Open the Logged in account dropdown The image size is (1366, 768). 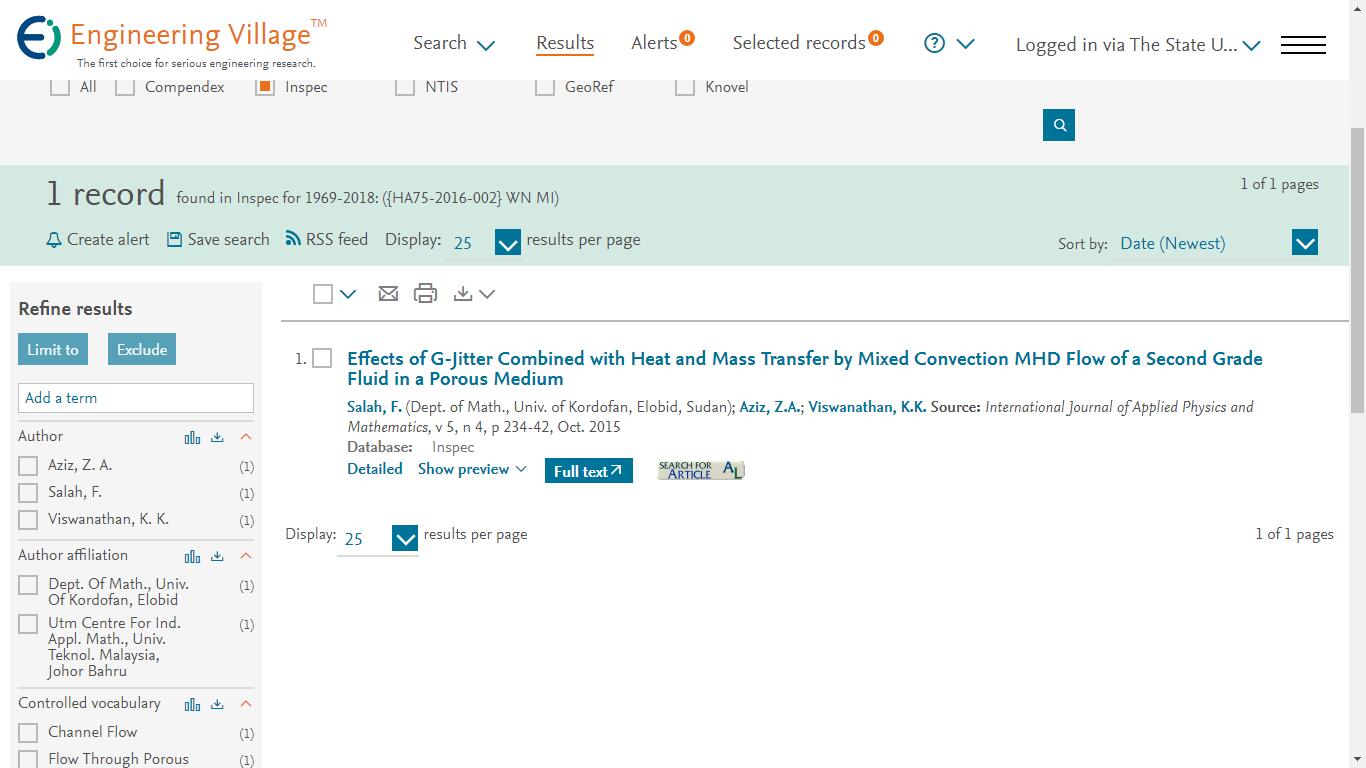pyautogui.click(x=1137, y=45)
